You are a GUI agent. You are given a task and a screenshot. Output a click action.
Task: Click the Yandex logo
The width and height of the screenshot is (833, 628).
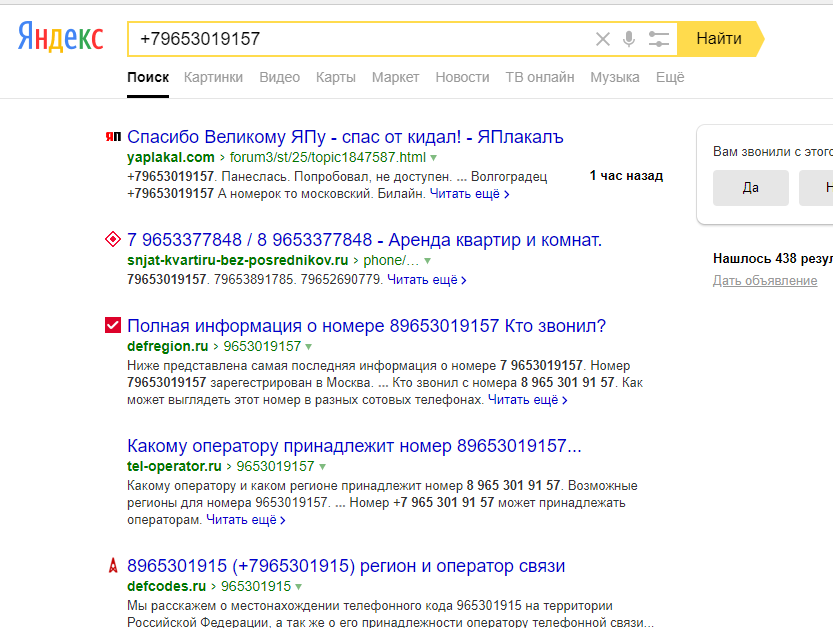coord(60,37)
